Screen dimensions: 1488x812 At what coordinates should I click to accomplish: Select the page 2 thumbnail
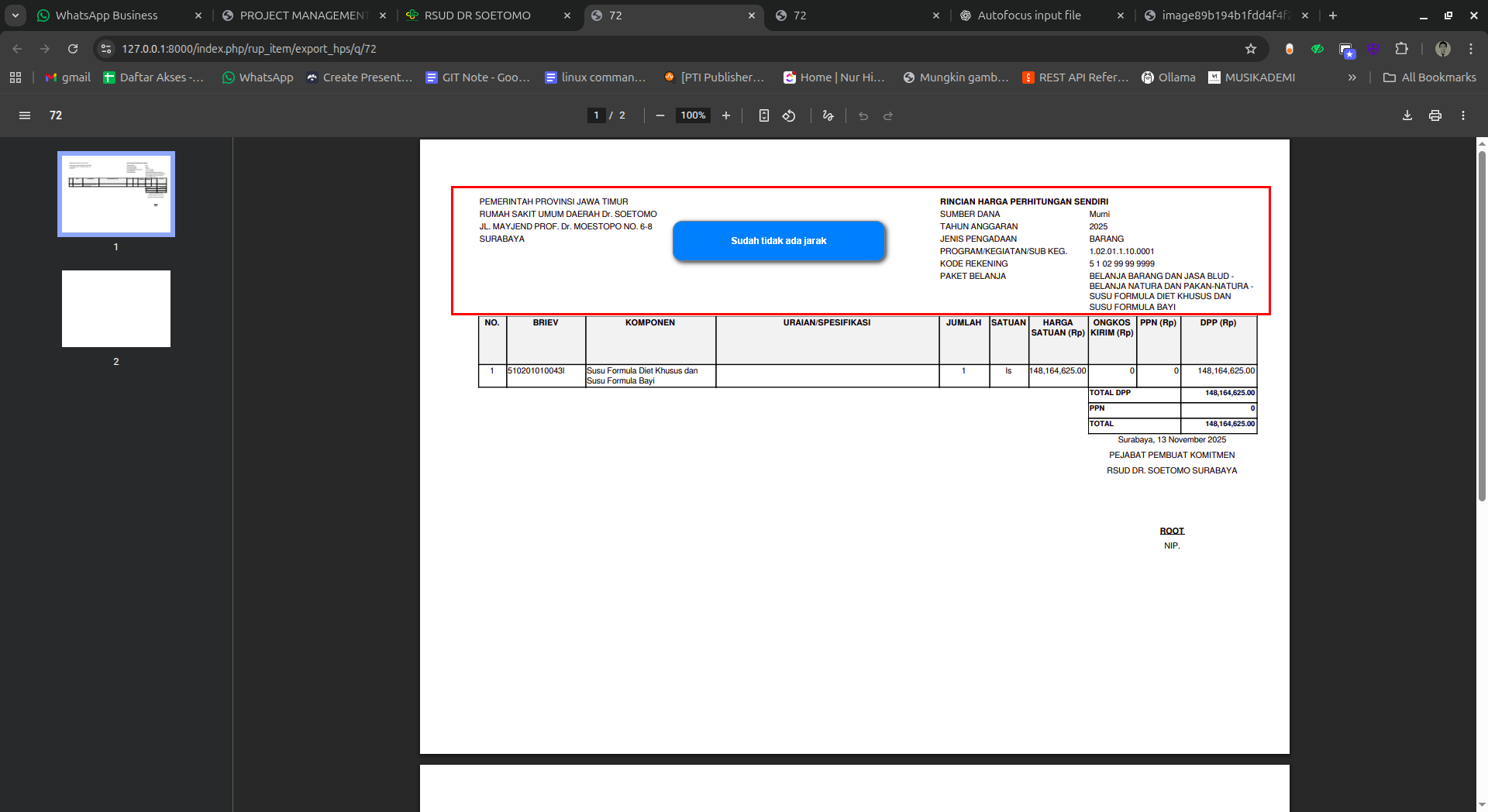tap(116, 308)
